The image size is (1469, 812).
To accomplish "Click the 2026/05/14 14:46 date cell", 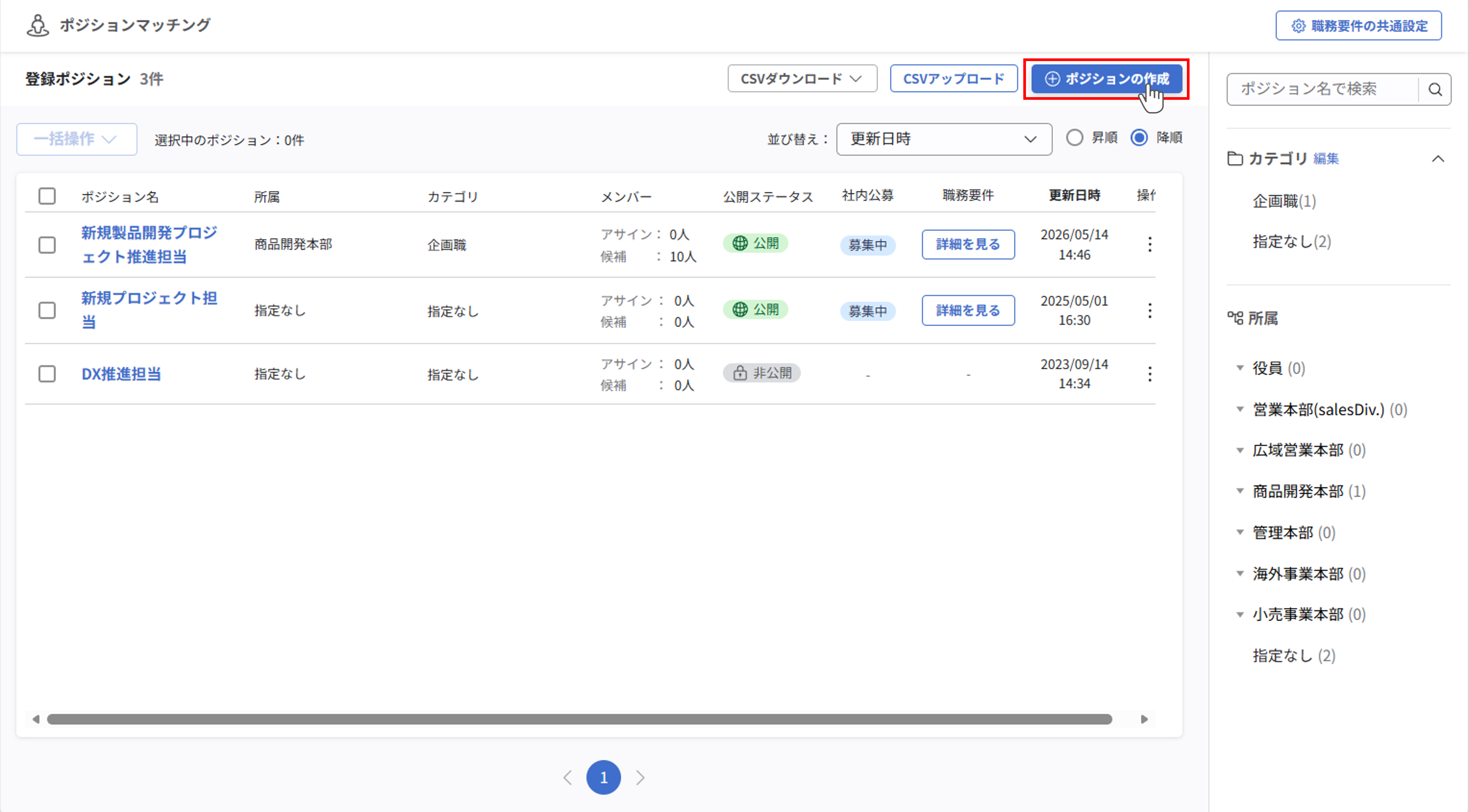I will click(1074, 245).
